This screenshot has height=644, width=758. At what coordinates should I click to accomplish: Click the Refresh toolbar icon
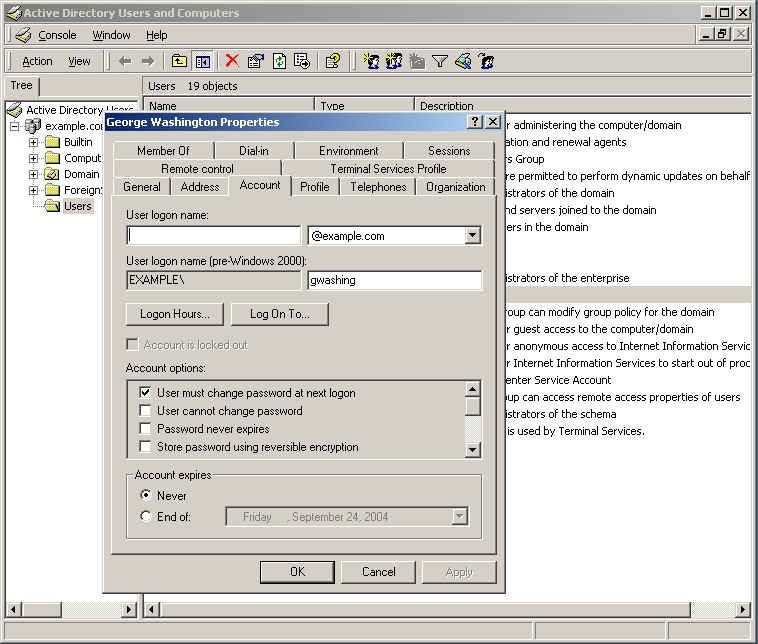click(279, 61)
